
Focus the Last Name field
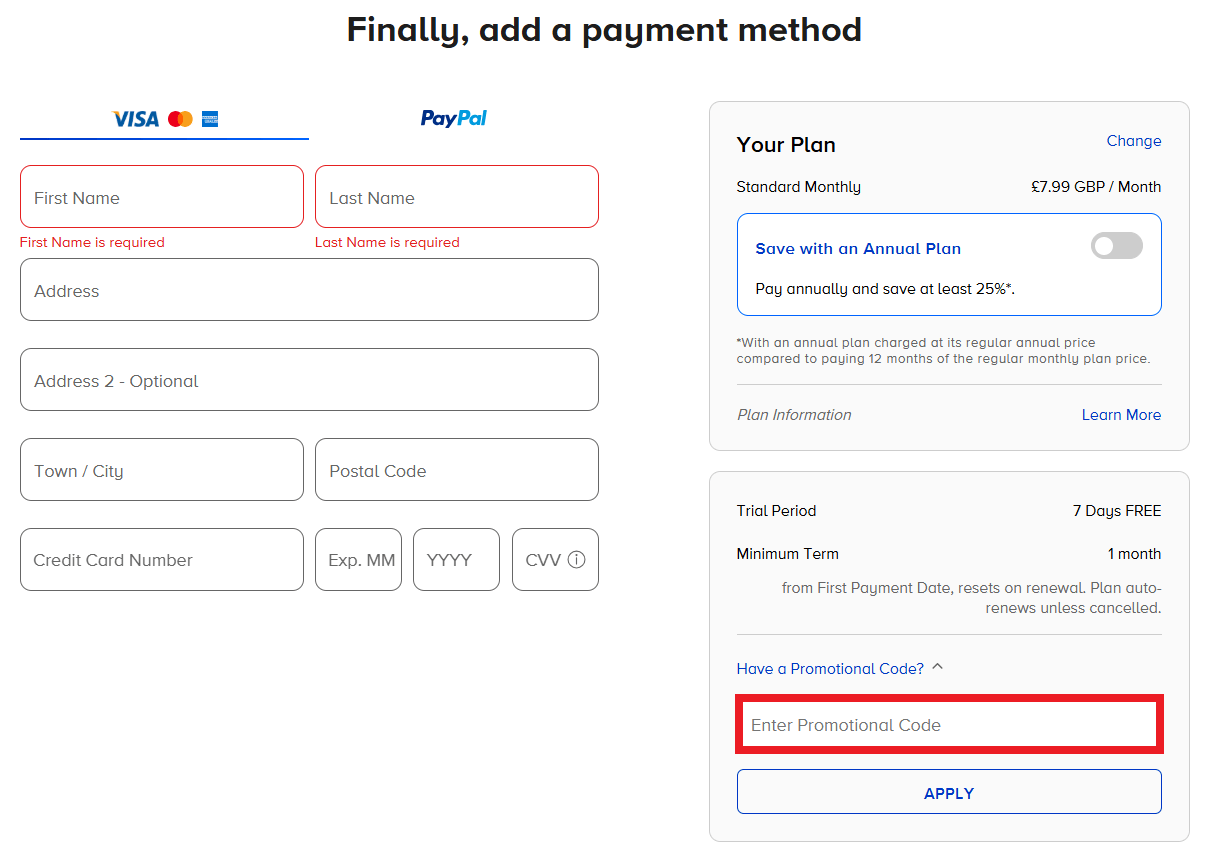click(457, 197)
